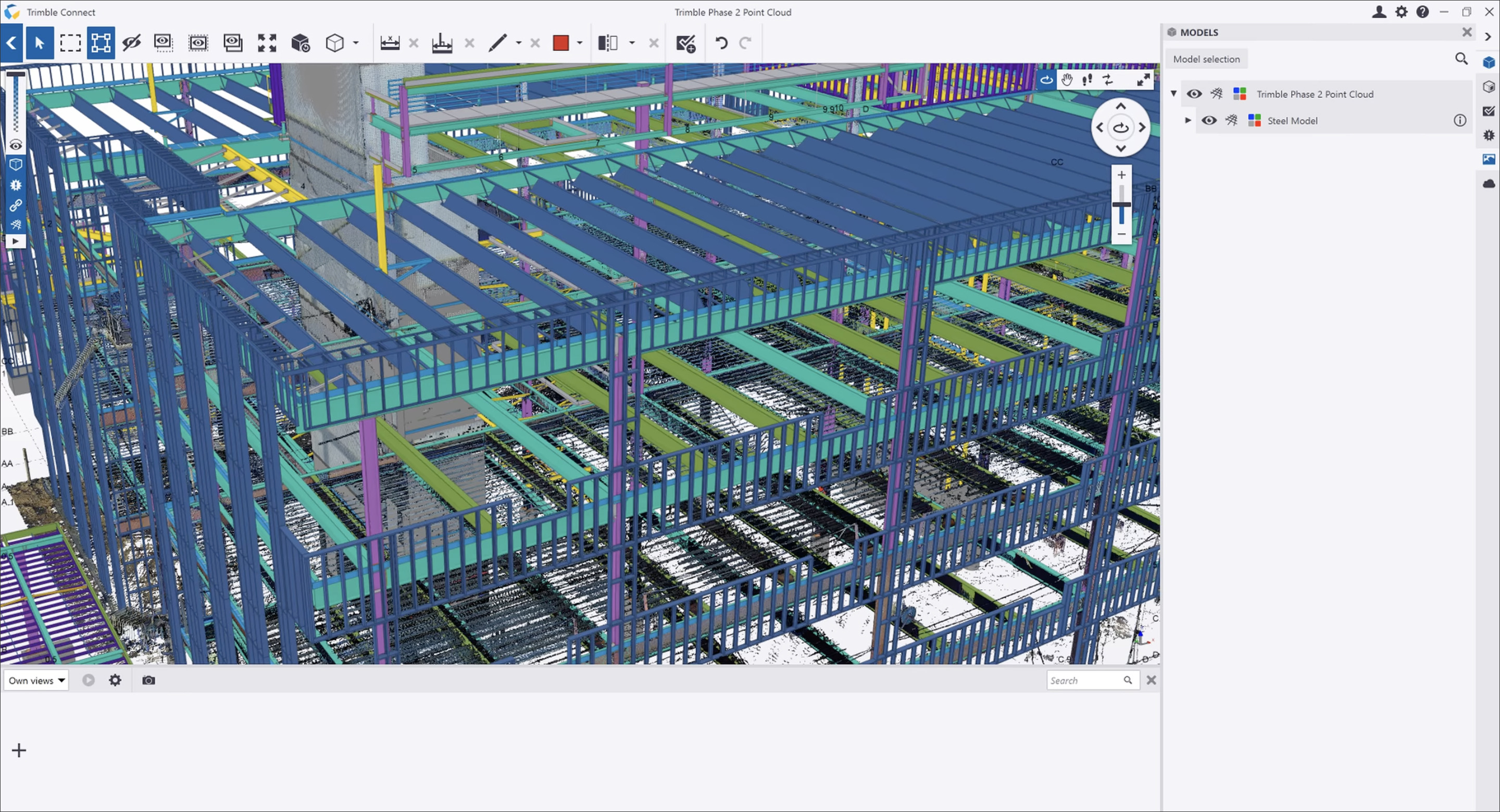Viewport: 1500px width, 812px height.
Task: Click the back arrow in toolbar
Action: [x=11, y=43]
